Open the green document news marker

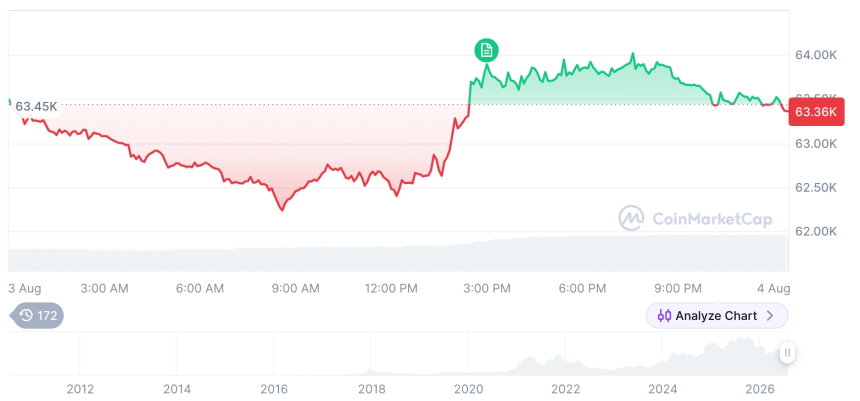[x=486, y=50]
